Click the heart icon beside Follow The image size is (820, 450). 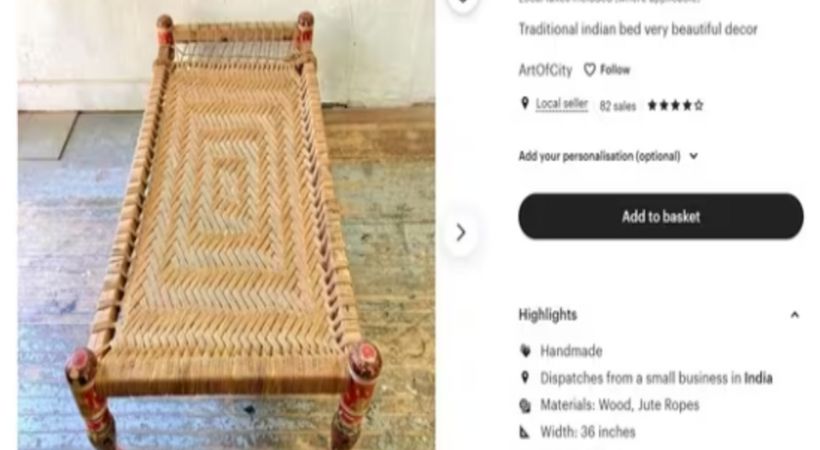589,70
